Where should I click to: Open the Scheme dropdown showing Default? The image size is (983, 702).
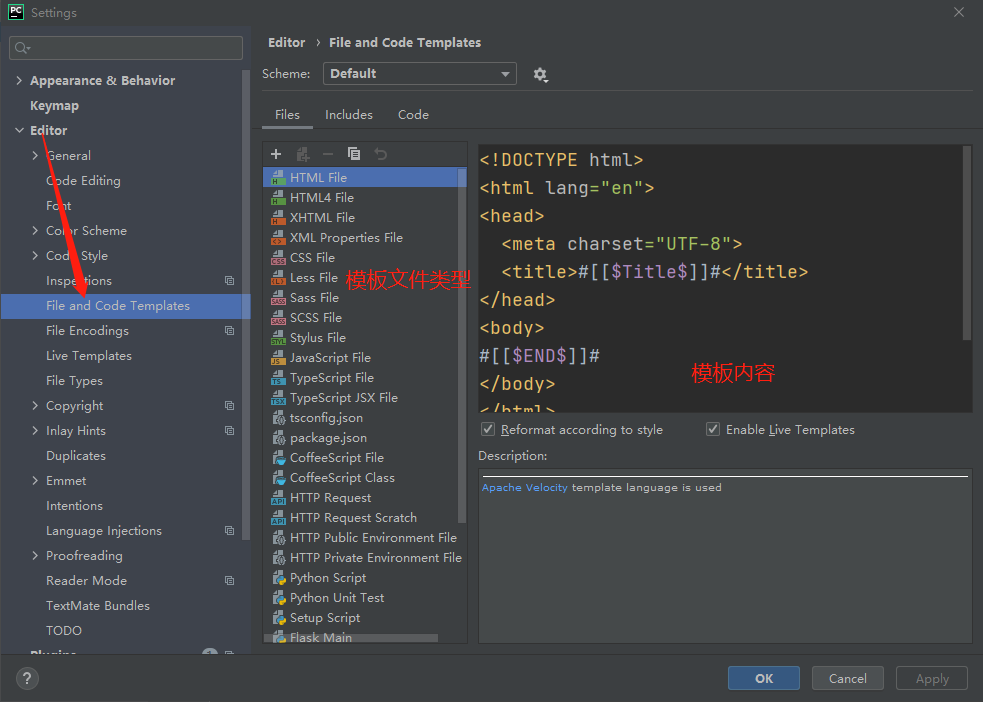coord(419,73)
